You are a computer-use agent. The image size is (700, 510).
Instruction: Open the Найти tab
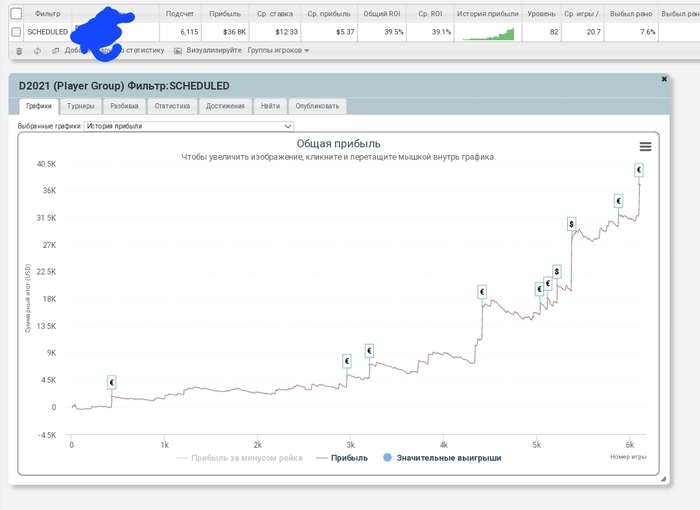coord(270,106)
